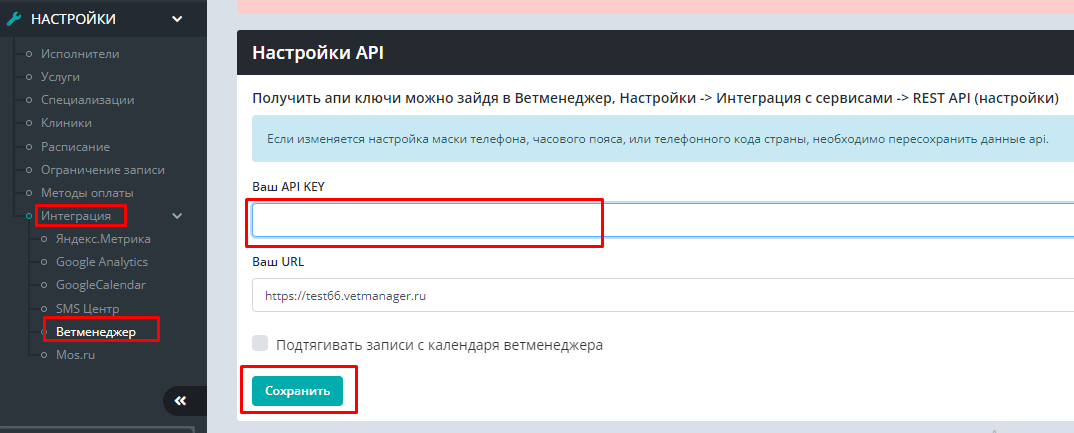1074x433 pixels.
Task: Collapse the Интеграция submenu chevron
Action: coord(177,216)
